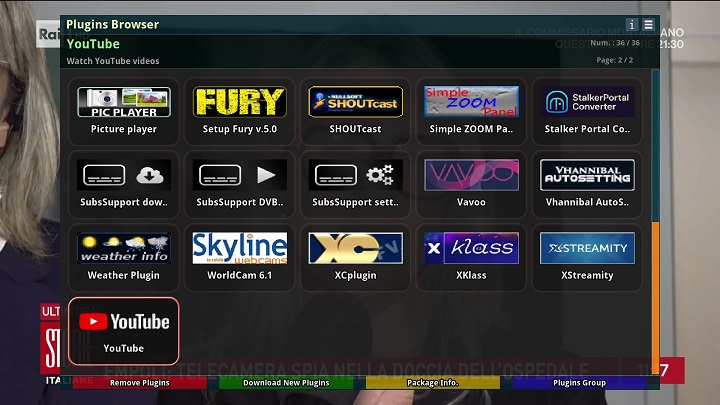Click the 'Page: 2 / 2' indicator
Image resolution: width=720 pixels, height=405 pixels.
[x=614, y=60]
